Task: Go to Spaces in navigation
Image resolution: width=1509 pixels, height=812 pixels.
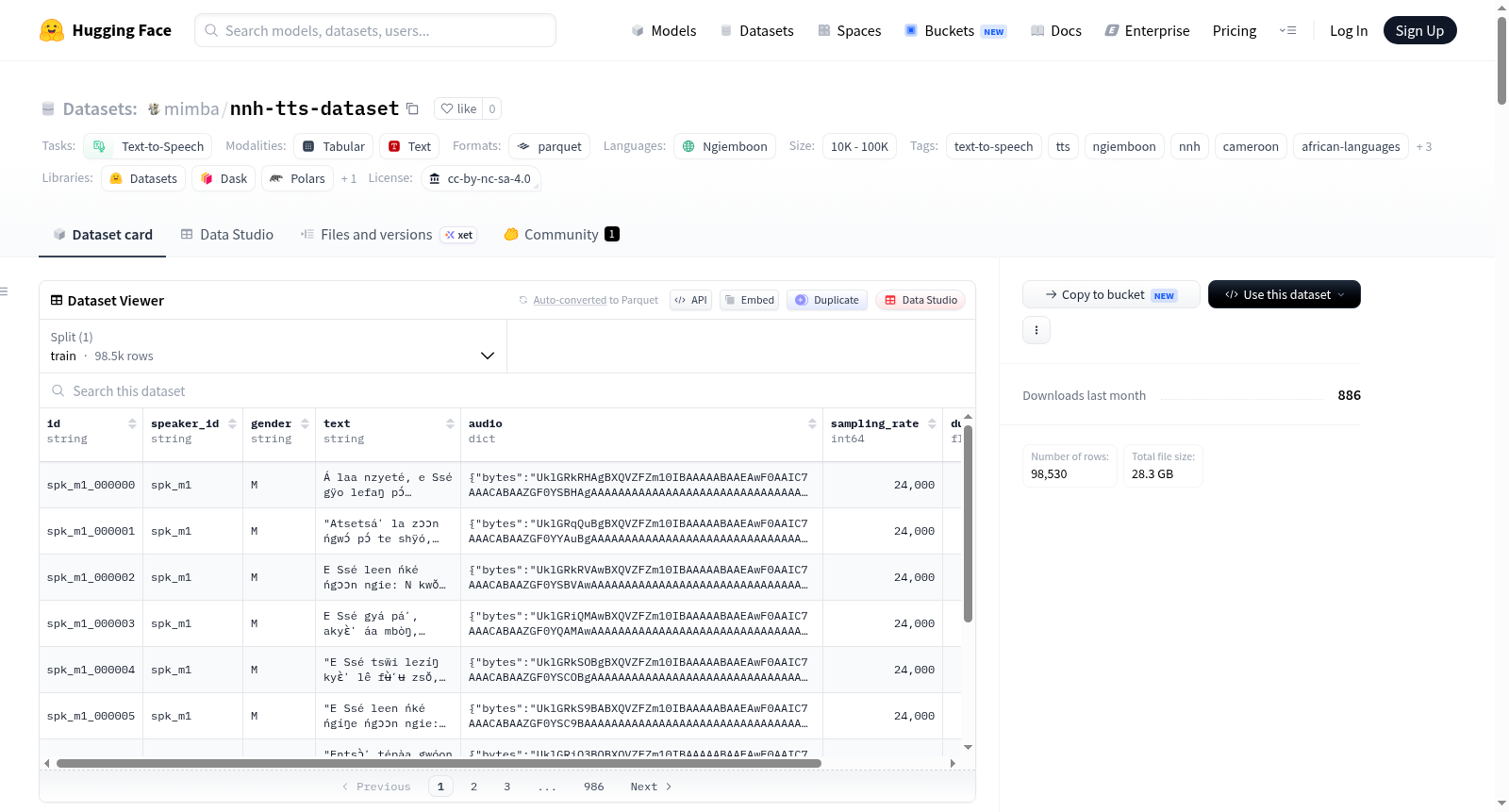Action: pyautogui.click(x=849, y=30)
